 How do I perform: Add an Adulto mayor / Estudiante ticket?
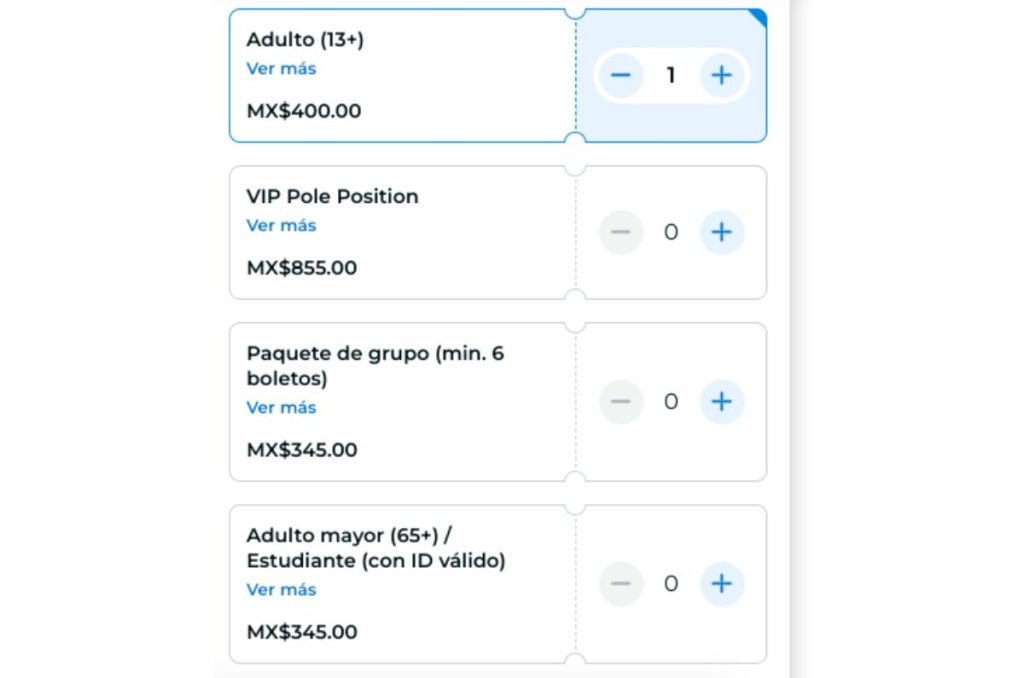pos(722,584)
